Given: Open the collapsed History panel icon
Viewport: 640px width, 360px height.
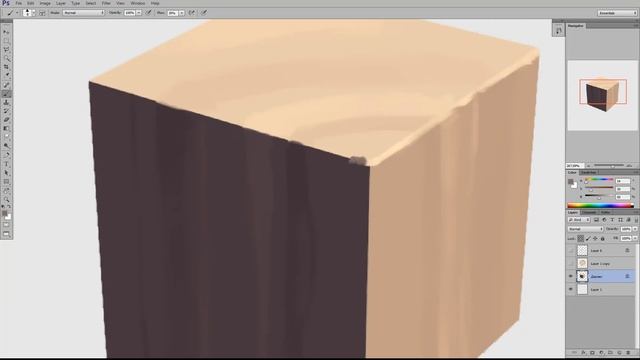Looking at the screenshot, I should coord(558,30).
